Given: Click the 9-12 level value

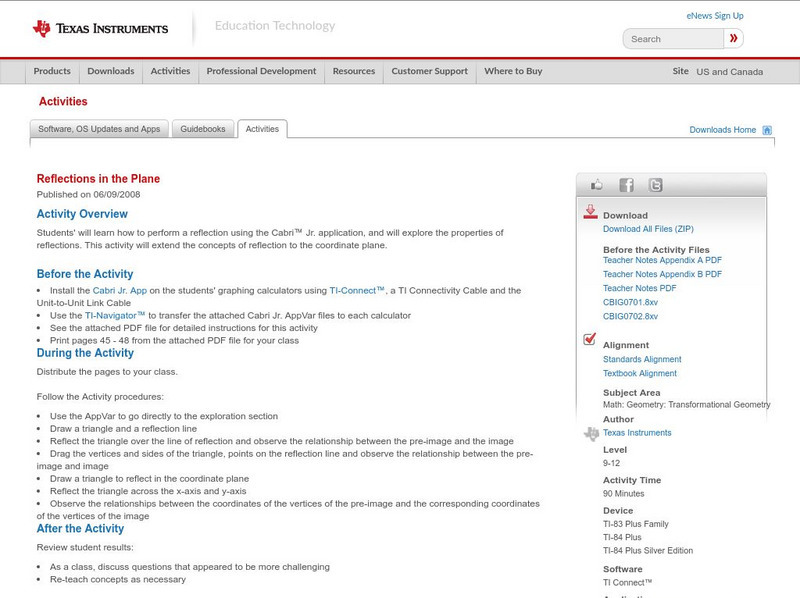Looking at the screenshot, I should (611, 463).
